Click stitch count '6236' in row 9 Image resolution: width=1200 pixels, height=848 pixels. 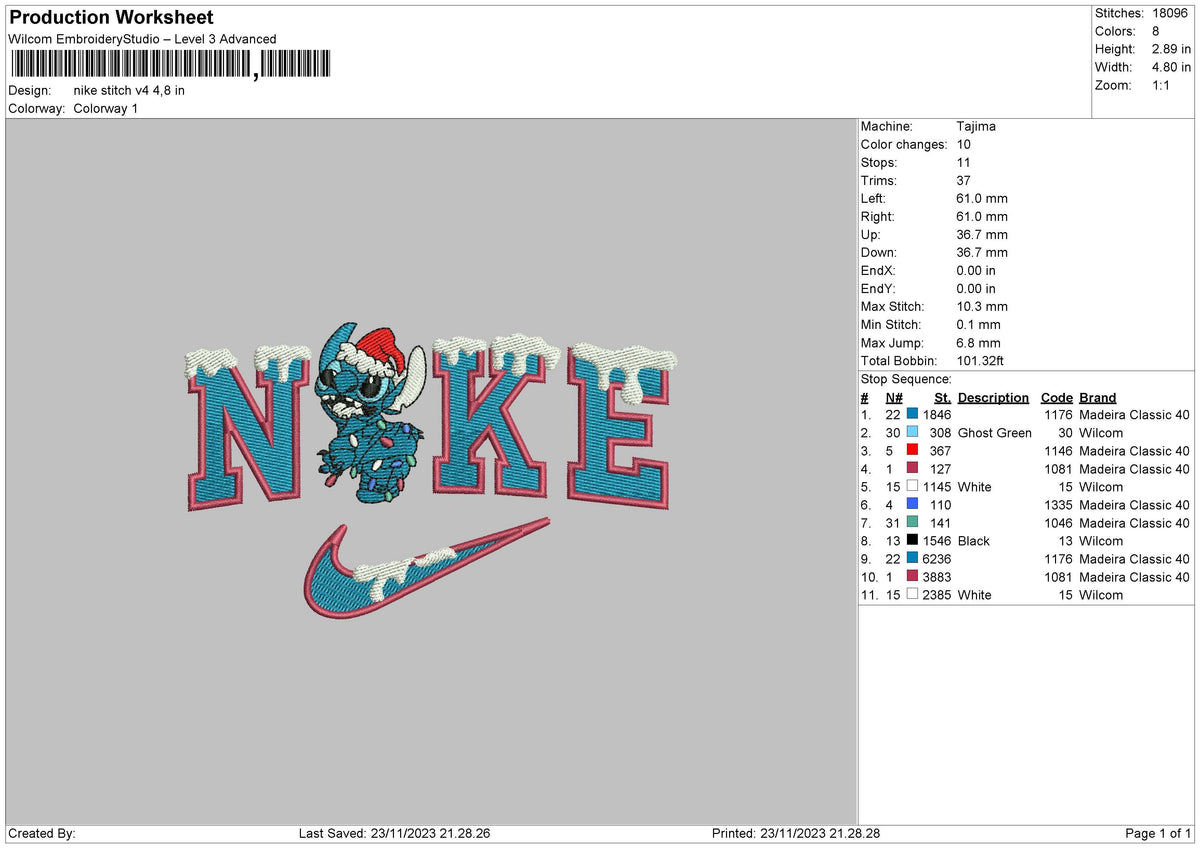[937, 559]
